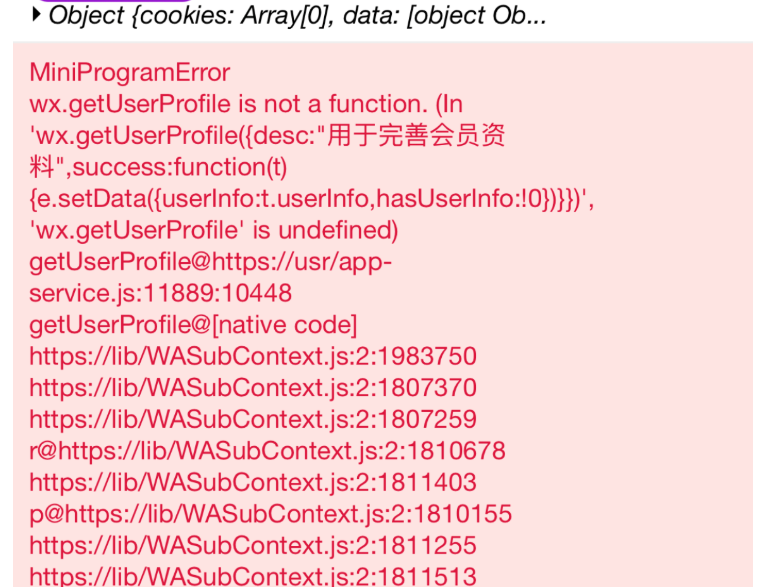Image resolution: width=769 pixels, height=587 pixels.
Task: Open WASubContext.js:2:1811255 stack link
Action: pyautogui.click(x=253, y=545)
